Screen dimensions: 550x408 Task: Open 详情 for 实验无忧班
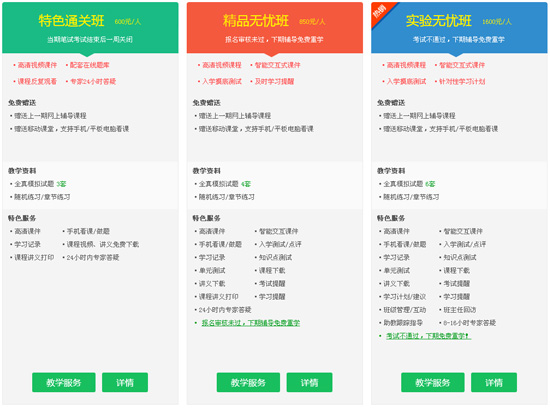click(494, 382)
